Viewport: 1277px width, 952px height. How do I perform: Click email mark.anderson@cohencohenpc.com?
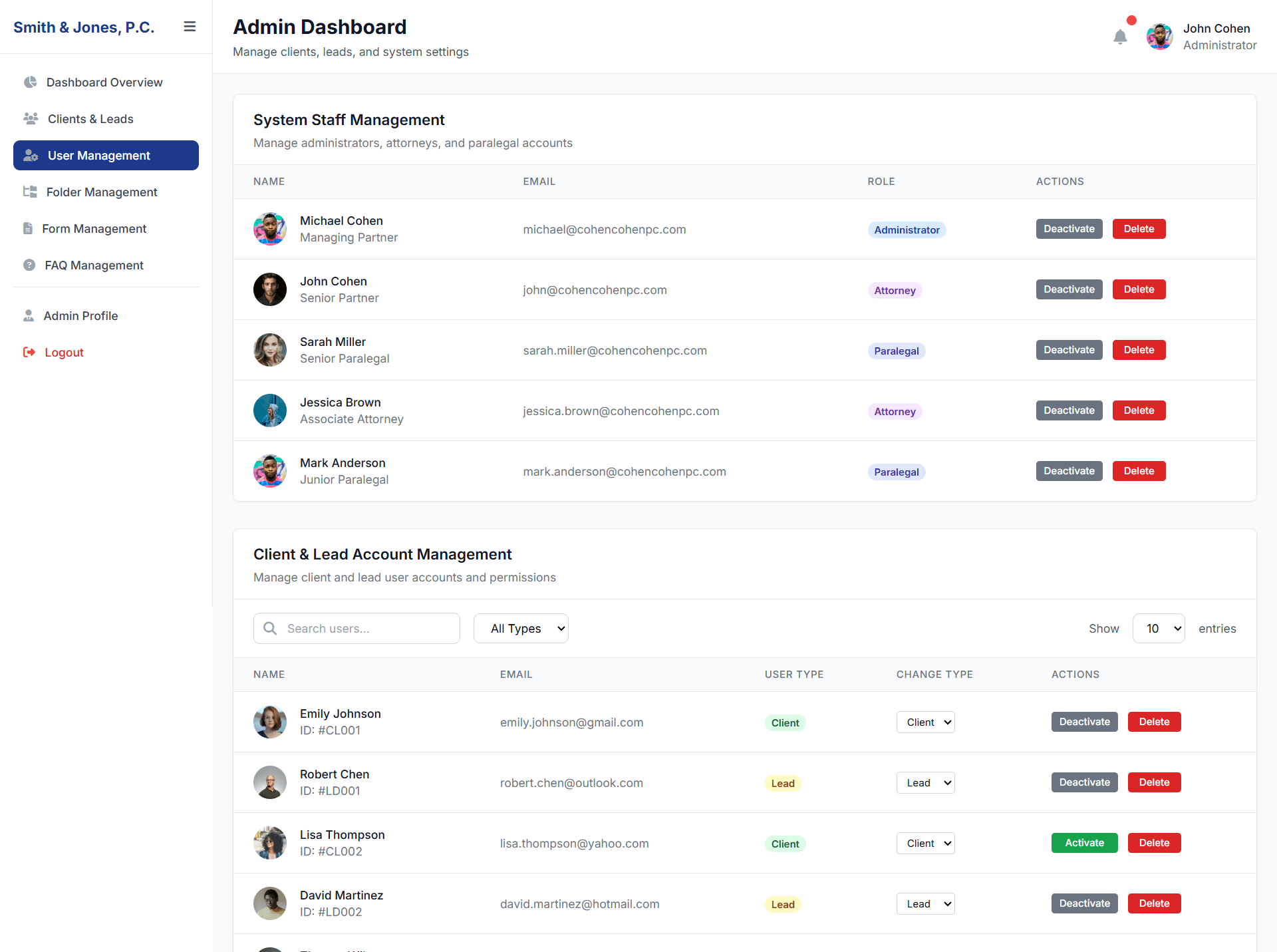coord(625,472)
